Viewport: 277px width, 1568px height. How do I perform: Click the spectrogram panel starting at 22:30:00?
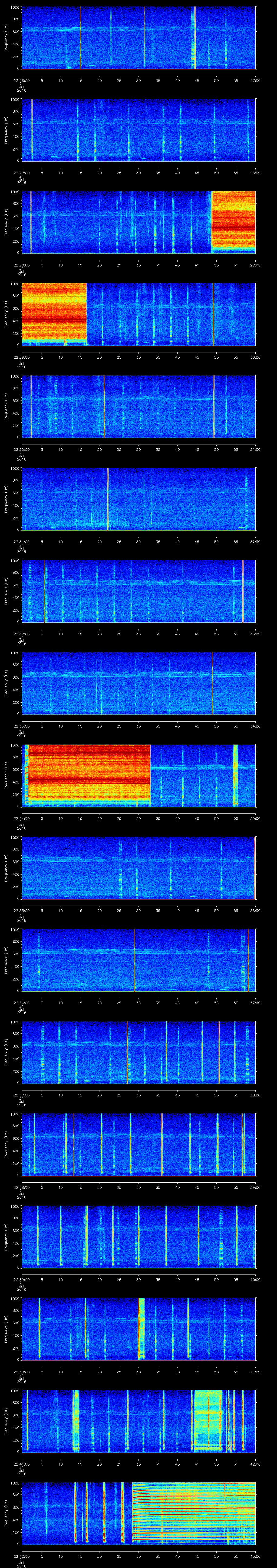[x=138, y=407]
